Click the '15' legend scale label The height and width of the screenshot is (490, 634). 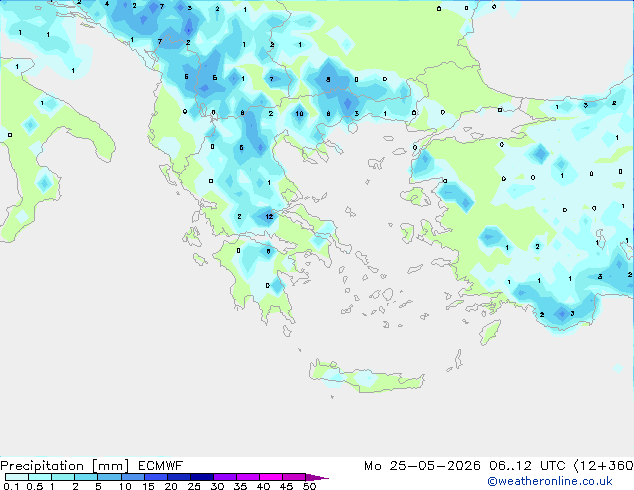[148, 486]
